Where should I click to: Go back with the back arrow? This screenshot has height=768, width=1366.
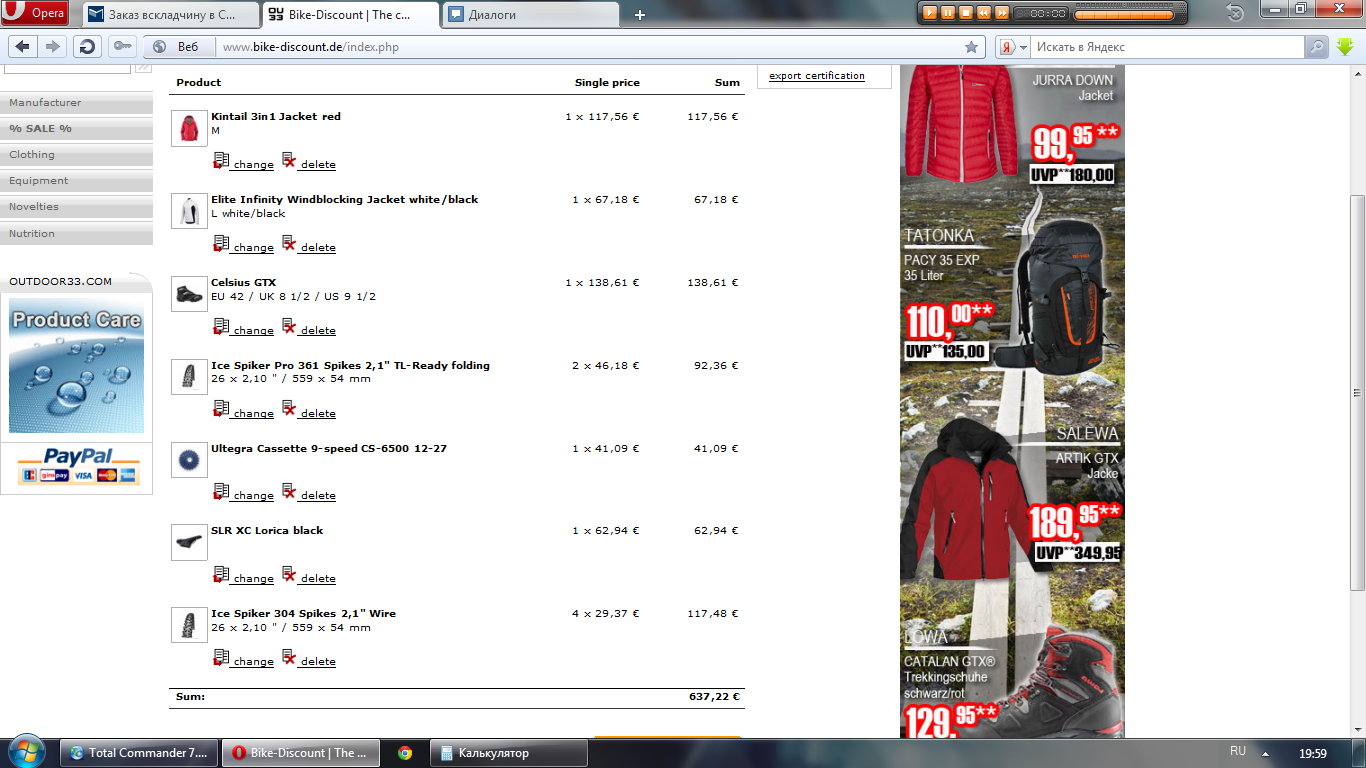click(x=23, y=46)
